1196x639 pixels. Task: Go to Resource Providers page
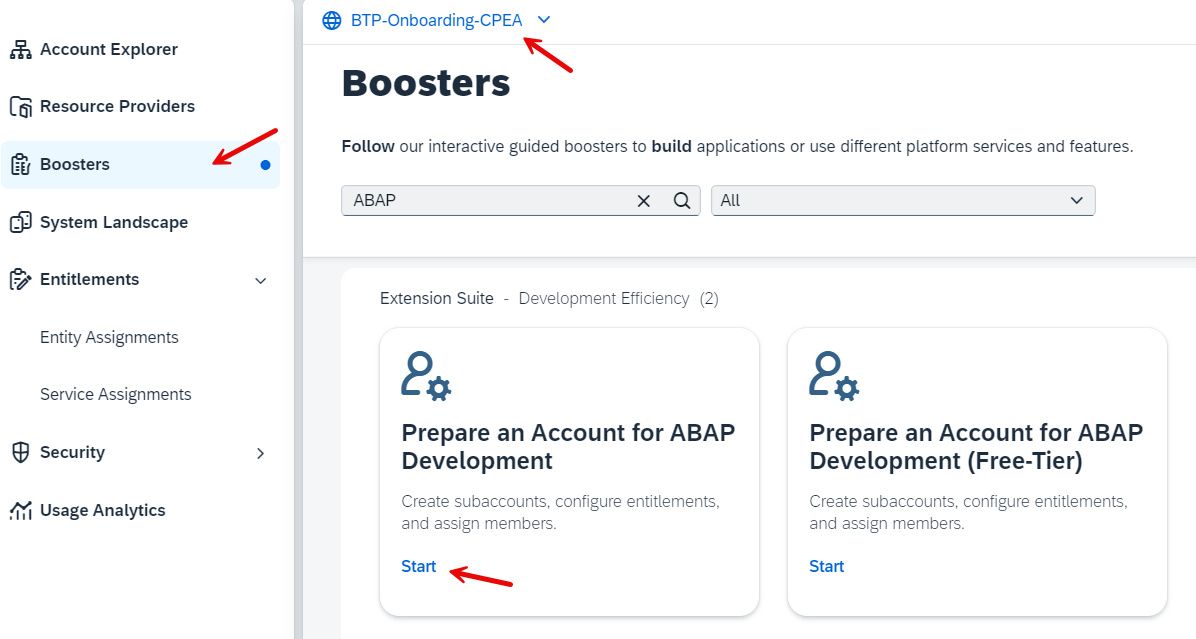[117, 107]
